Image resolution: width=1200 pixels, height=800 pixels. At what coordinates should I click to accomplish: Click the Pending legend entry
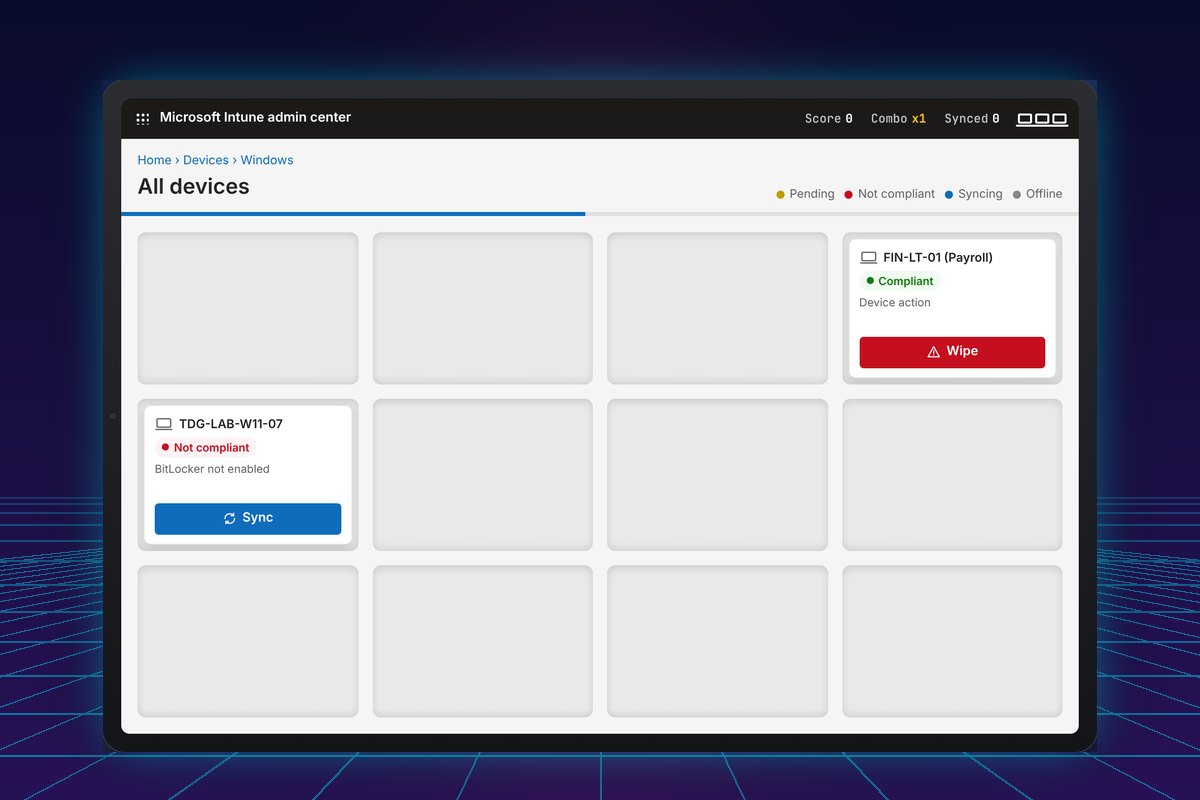(805, 194)
